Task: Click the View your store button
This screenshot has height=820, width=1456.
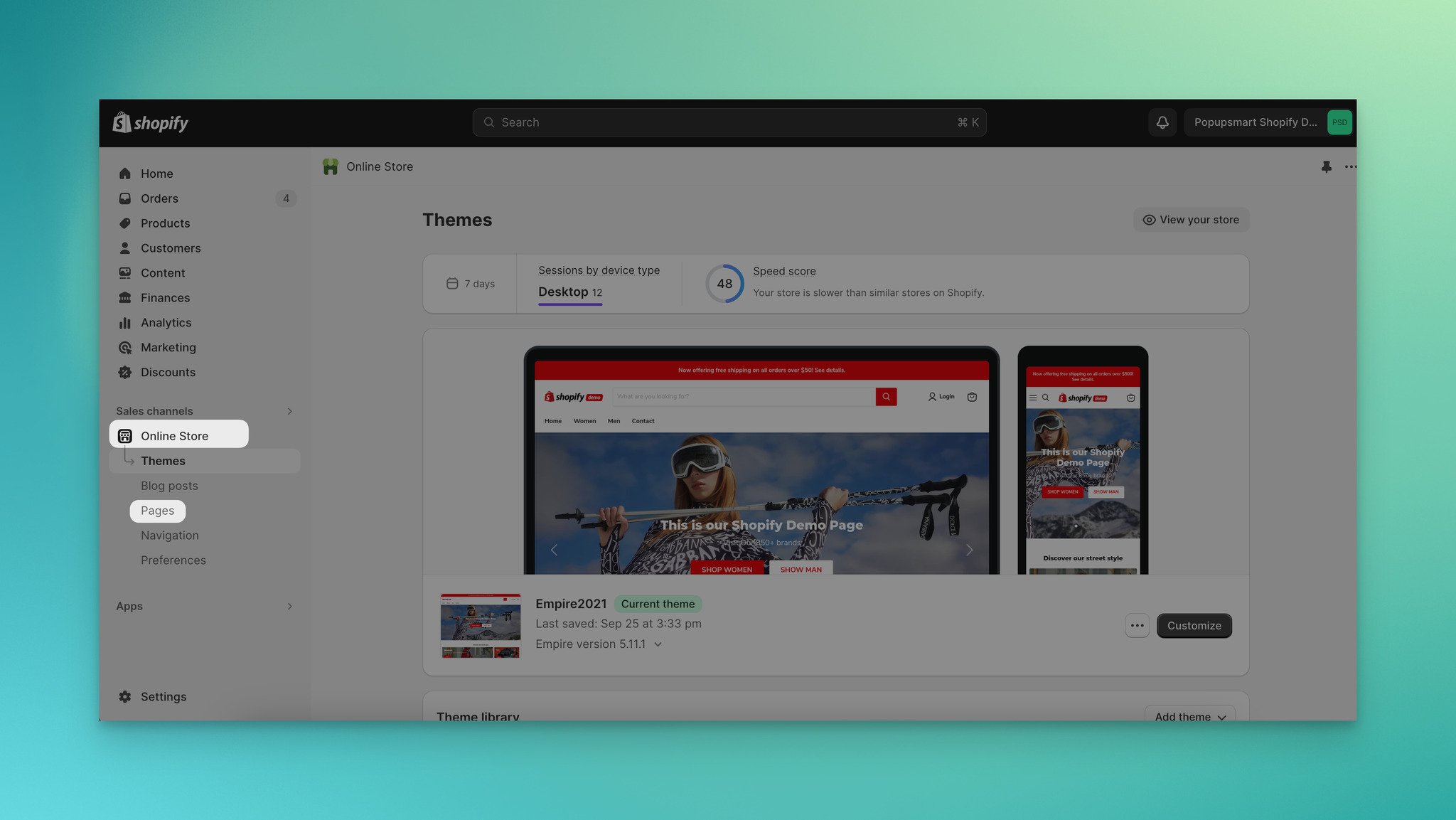Action: coord(1192,220)
